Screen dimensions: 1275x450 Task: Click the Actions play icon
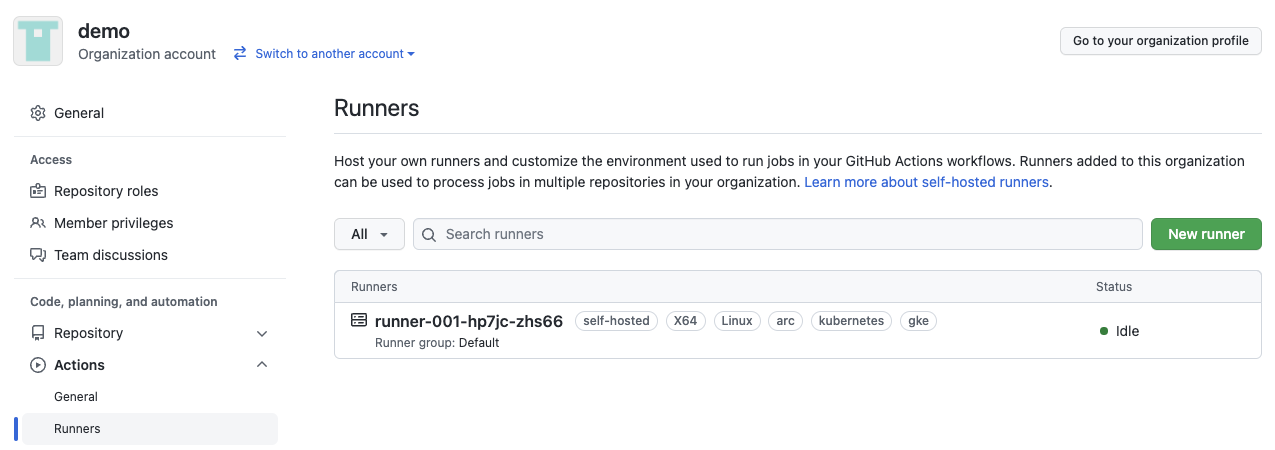point(38,365)
